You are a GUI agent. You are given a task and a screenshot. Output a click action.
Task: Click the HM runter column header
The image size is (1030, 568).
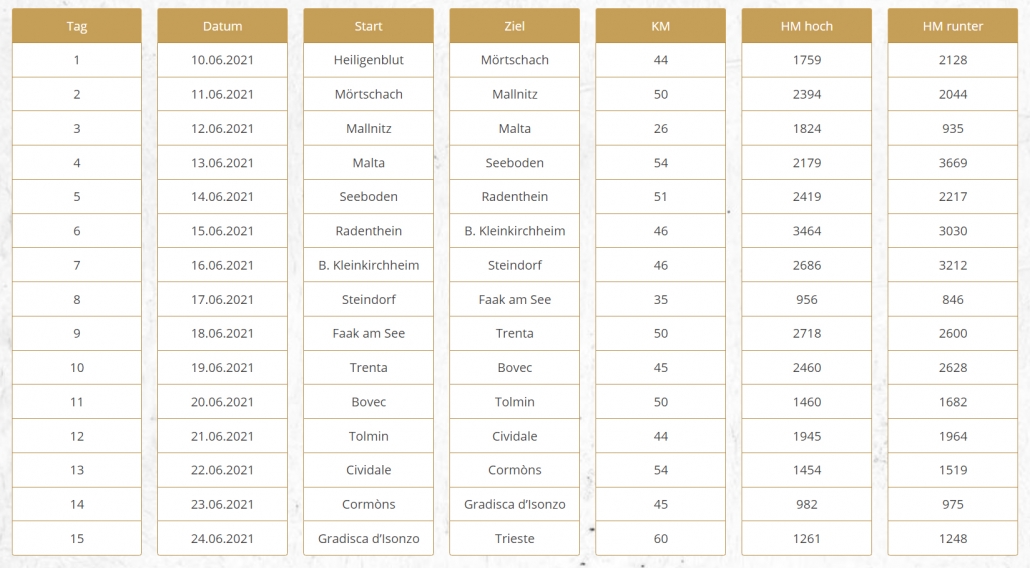pos(952,26)
